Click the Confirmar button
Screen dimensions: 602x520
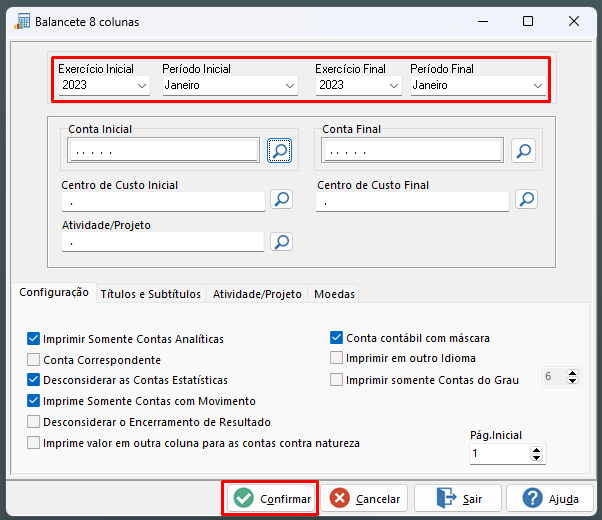coord(270,498)
